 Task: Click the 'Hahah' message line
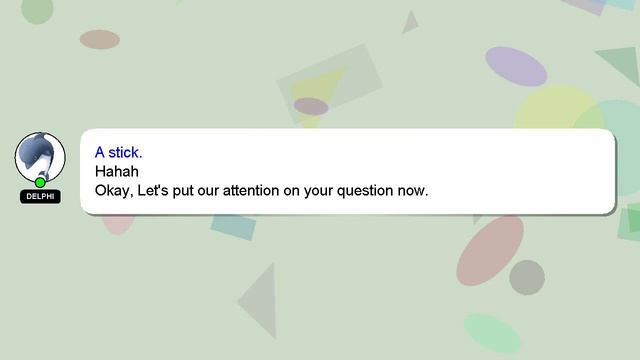pos(117,171)
